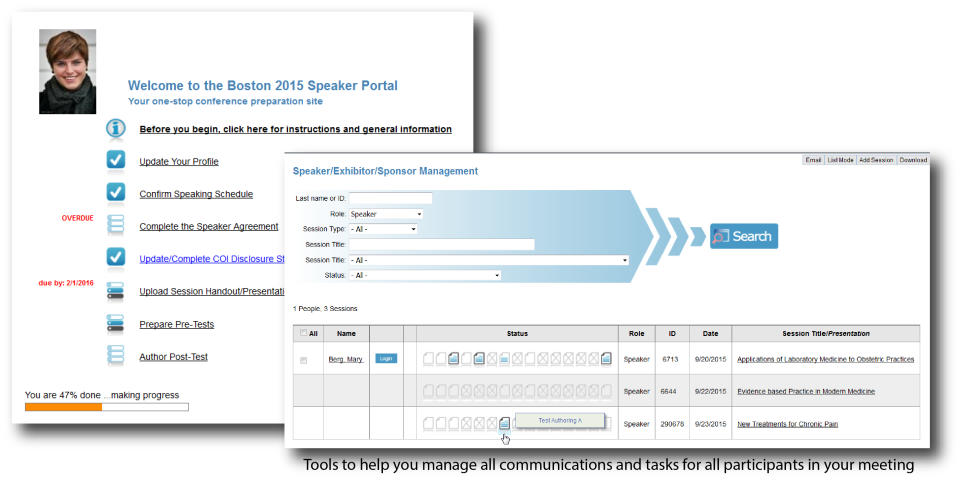Click the date cell 9/23/2015
Image resolution: width=960 pixels, height=479 pixels.
pos(710,423)
